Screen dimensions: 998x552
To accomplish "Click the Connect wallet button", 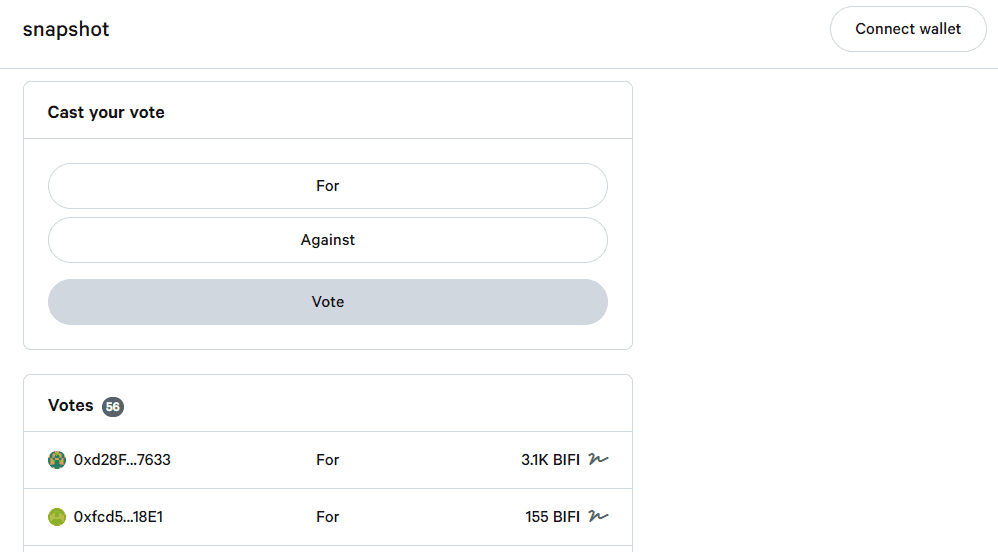I will tap(908, 29).
